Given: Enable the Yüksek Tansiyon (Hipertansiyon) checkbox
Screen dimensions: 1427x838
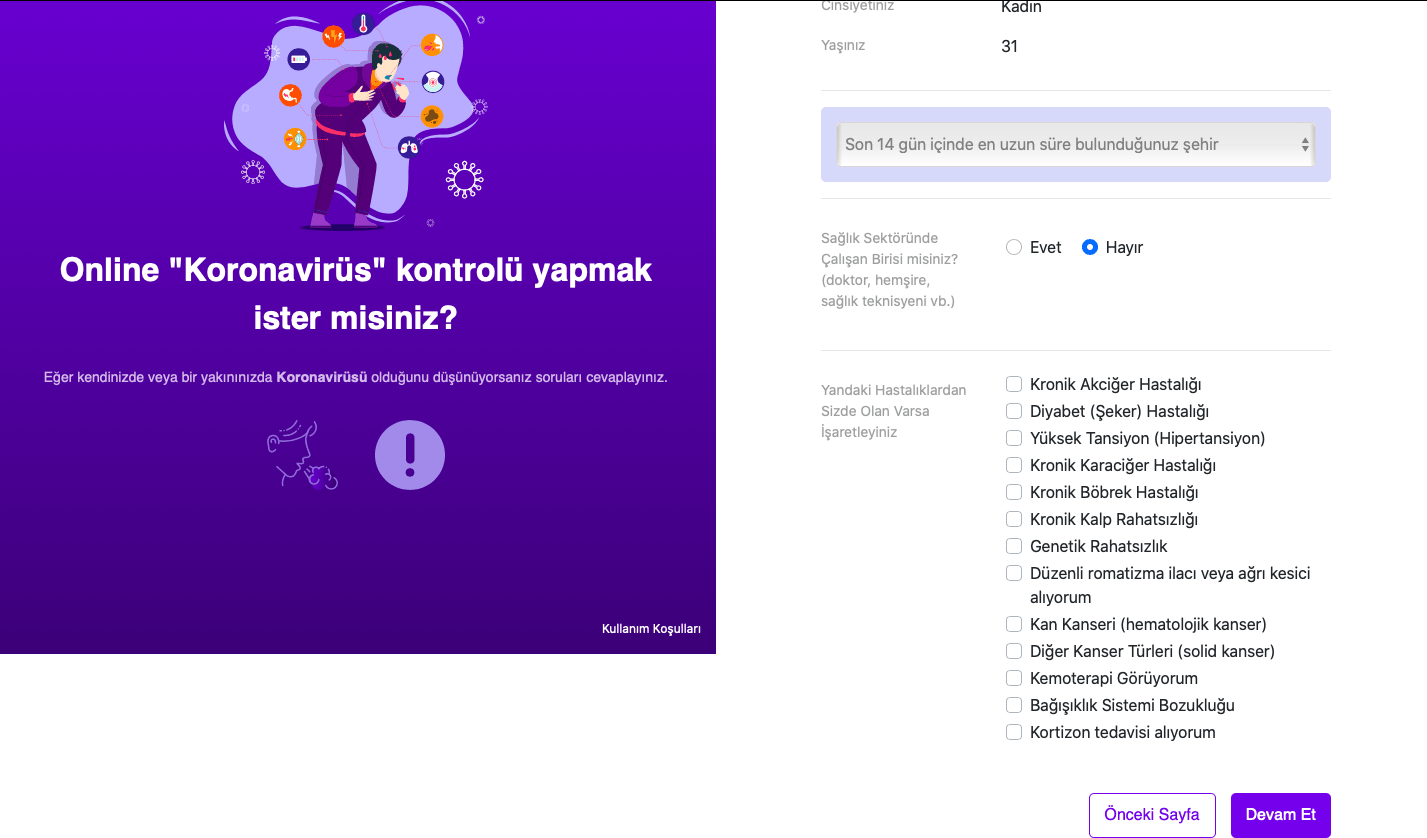Looking at the screenshot, I should 1014,438.
